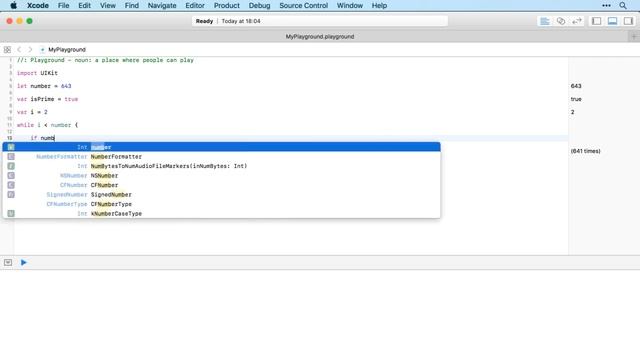Open the Window menu
This screenshot has height=360, width=640.
[x=349, y=6]
